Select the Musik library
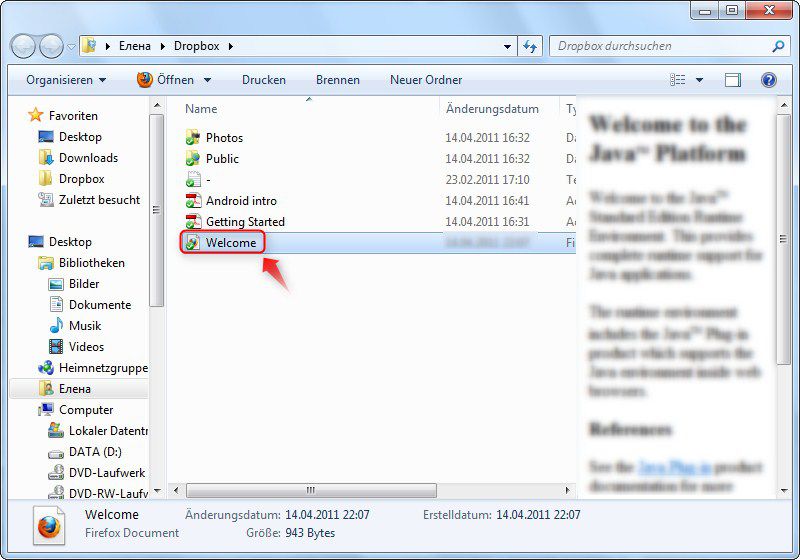Image resolution: width=800 pixels, height=560 pixels. (75, 325)
